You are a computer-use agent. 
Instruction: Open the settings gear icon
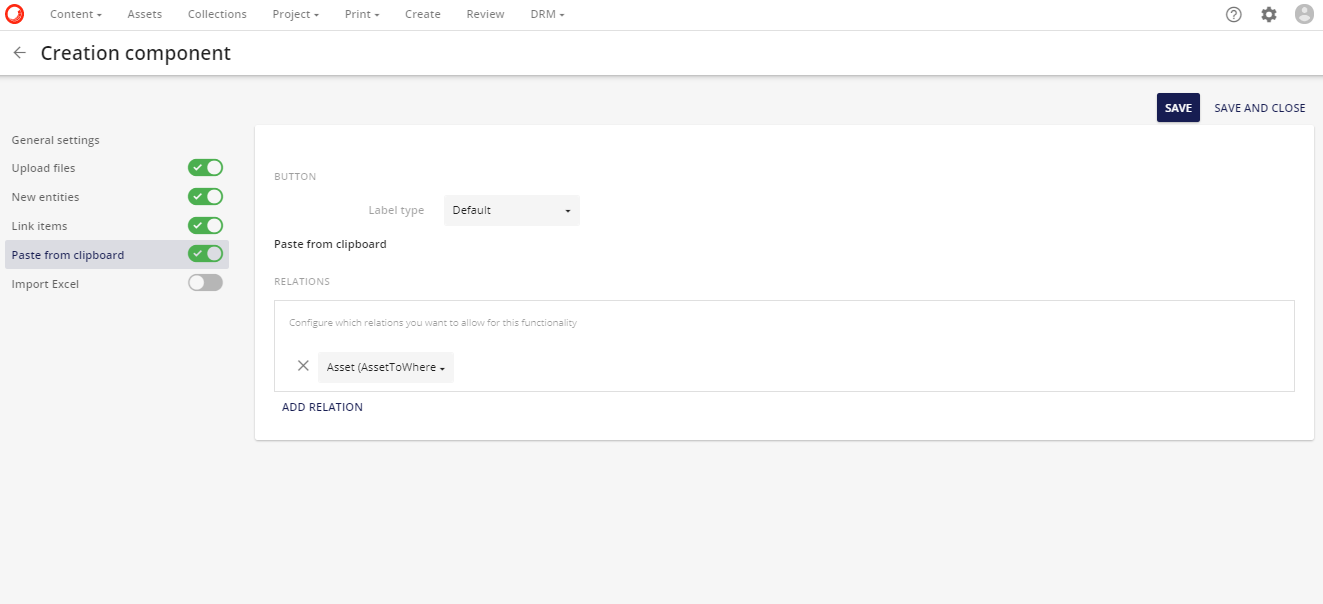pyautogui.click(x=1269, y=14)
